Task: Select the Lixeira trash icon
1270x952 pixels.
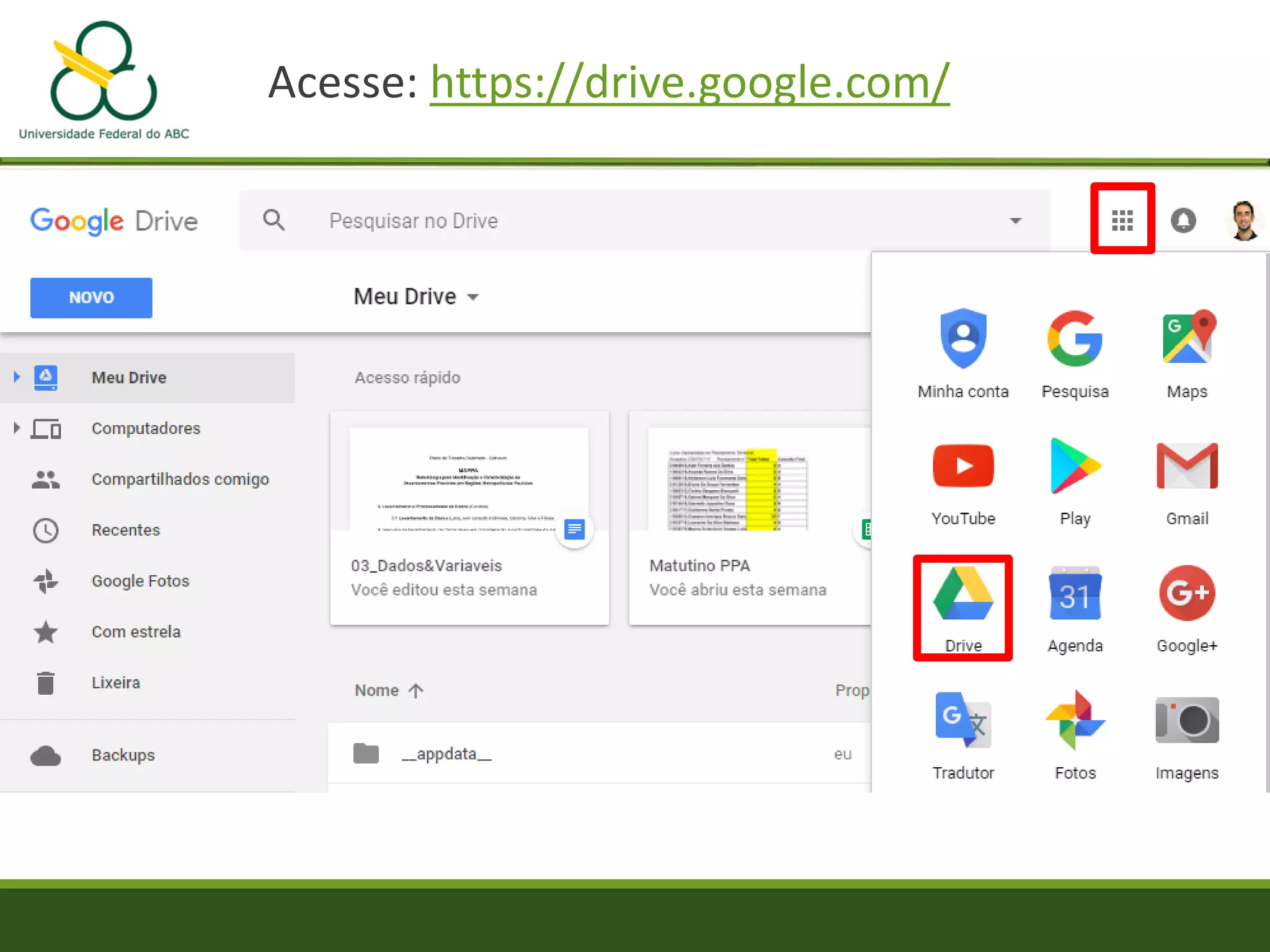Action: pos(45,682)
